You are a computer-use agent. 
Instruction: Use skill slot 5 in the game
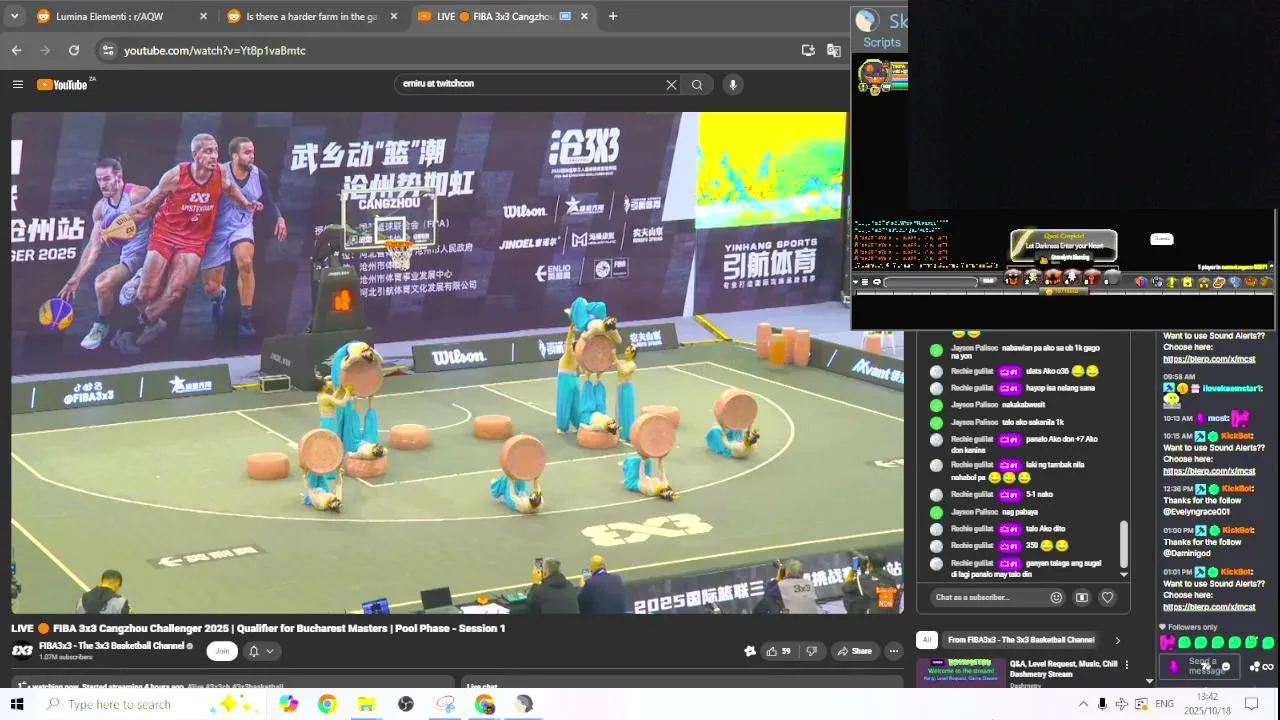1091,277
